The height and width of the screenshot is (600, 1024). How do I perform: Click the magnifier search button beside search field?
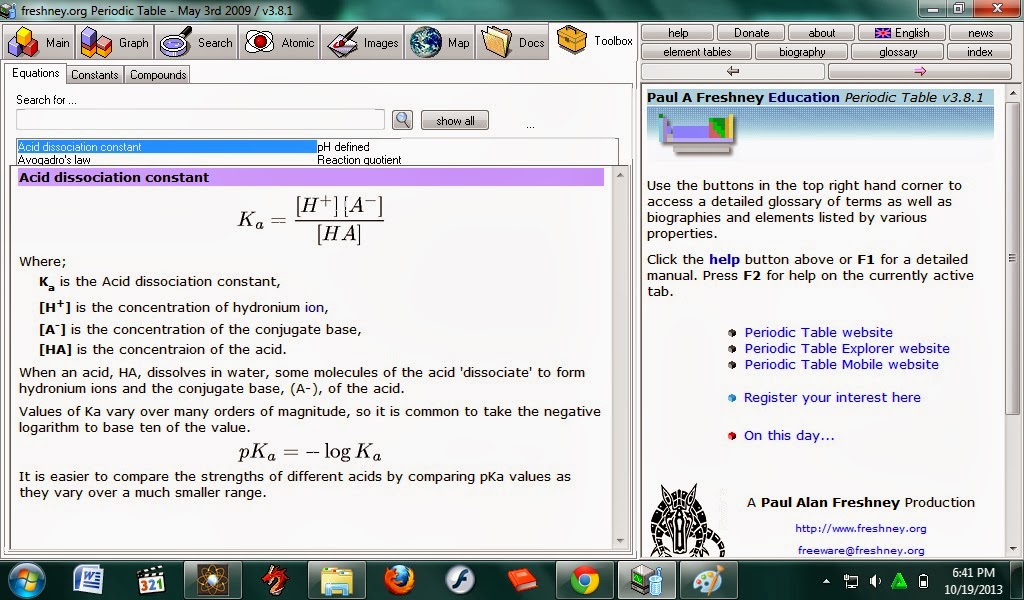pos(402,120)
